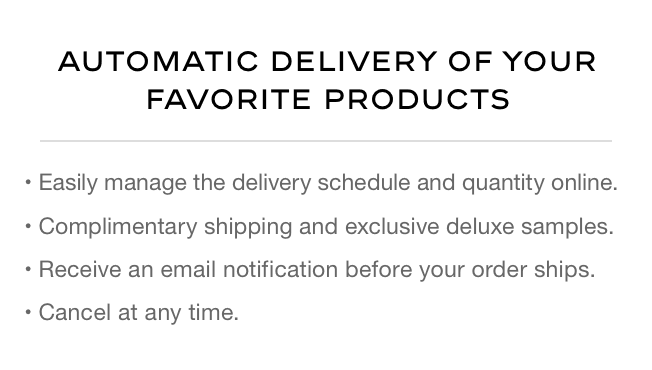Image resolution: width=652 pixels, height=370 pixels.
Task: Click the bullet dot before "Complimentary shipping"
Action: tap(28, 226)
